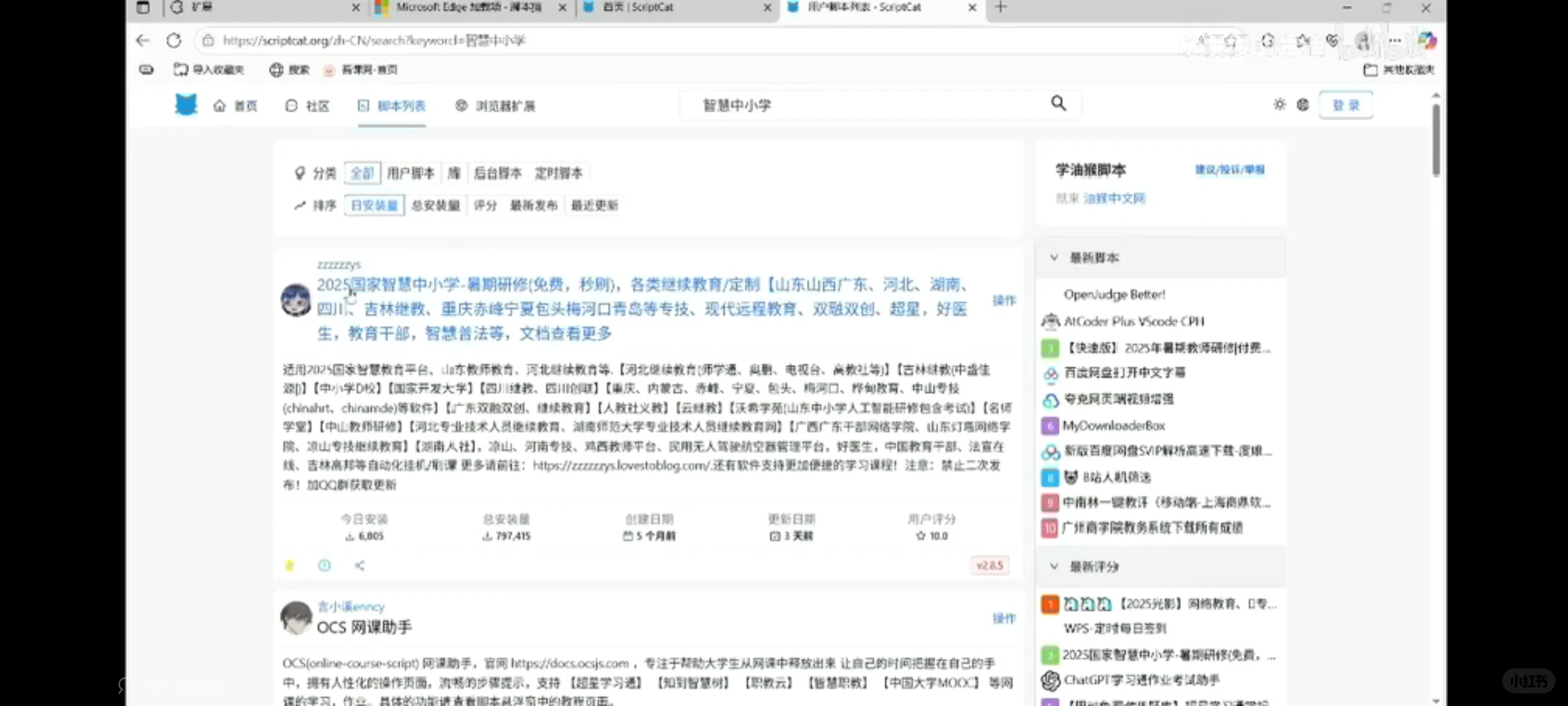This screenshot has width=1568, height=706.
Task: Click the language globe icon beside login
Action: click(x=1302, y=105)
